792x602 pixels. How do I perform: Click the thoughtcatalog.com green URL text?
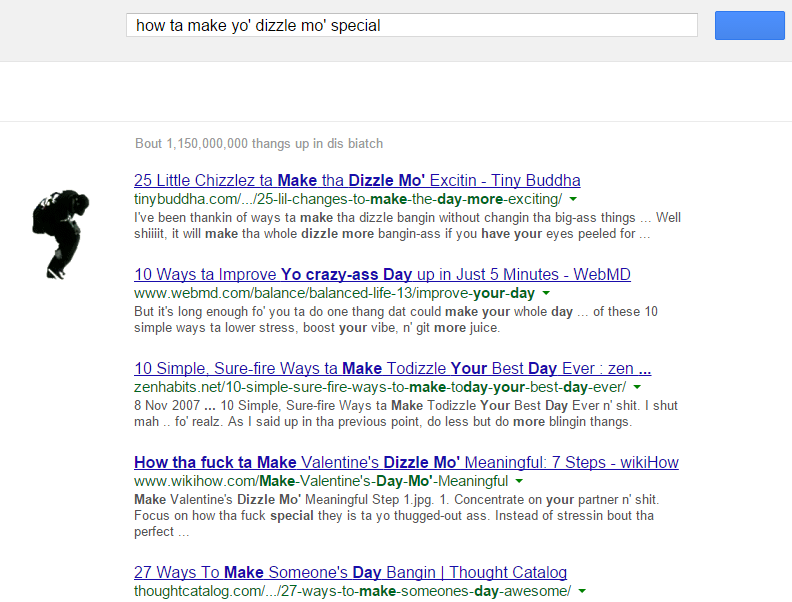pos(353,591)
